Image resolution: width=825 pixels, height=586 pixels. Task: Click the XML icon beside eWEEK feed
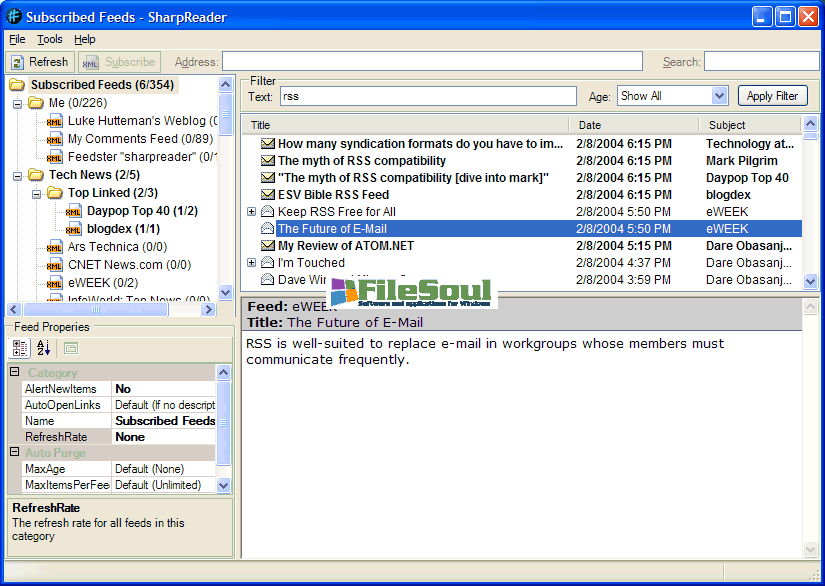pos(54,283)
